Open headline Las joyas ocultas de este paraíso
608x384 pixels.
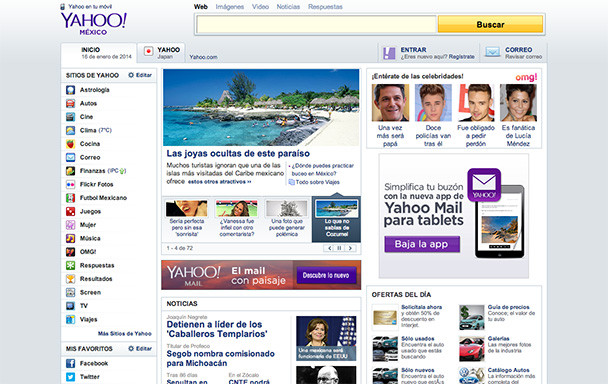[238, 154]
